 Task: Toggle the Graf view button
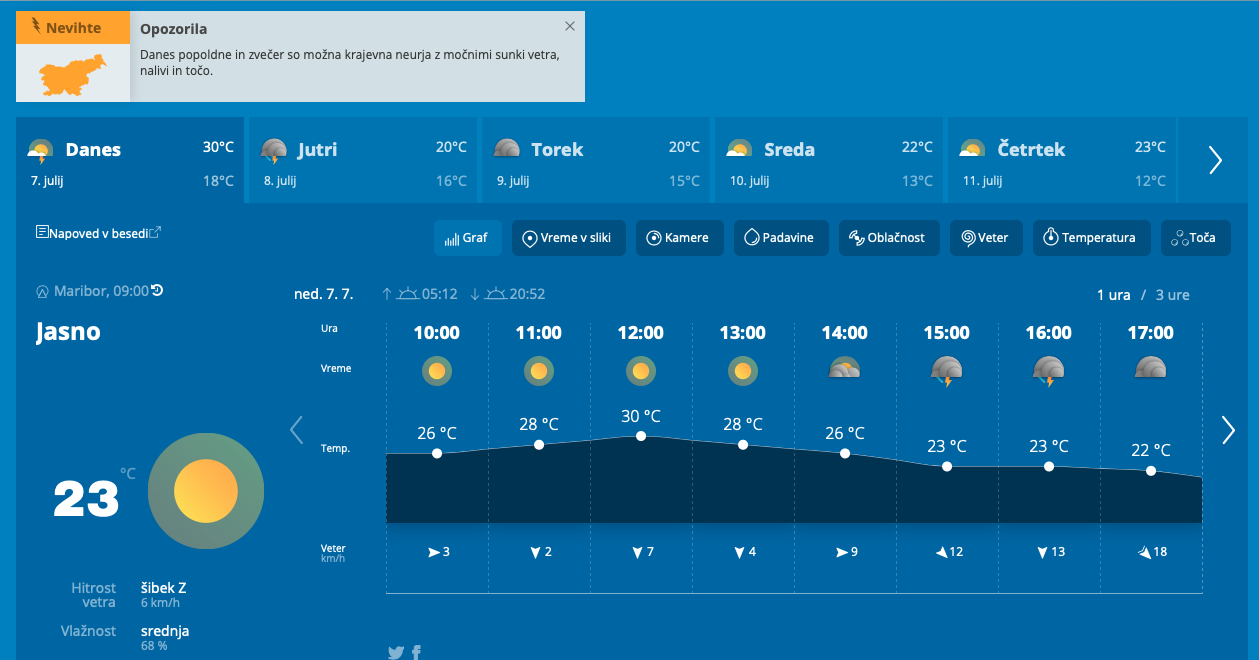point(466,238)
